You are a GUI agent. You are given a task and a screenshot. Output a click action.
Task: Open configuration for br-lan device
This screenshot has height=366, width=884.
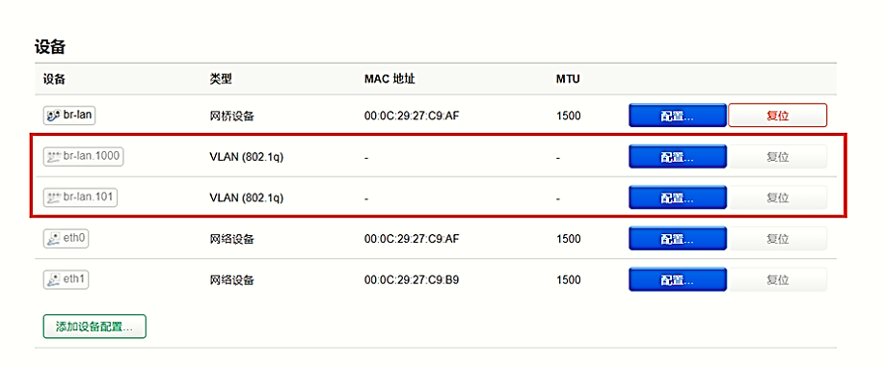point(677,116)
